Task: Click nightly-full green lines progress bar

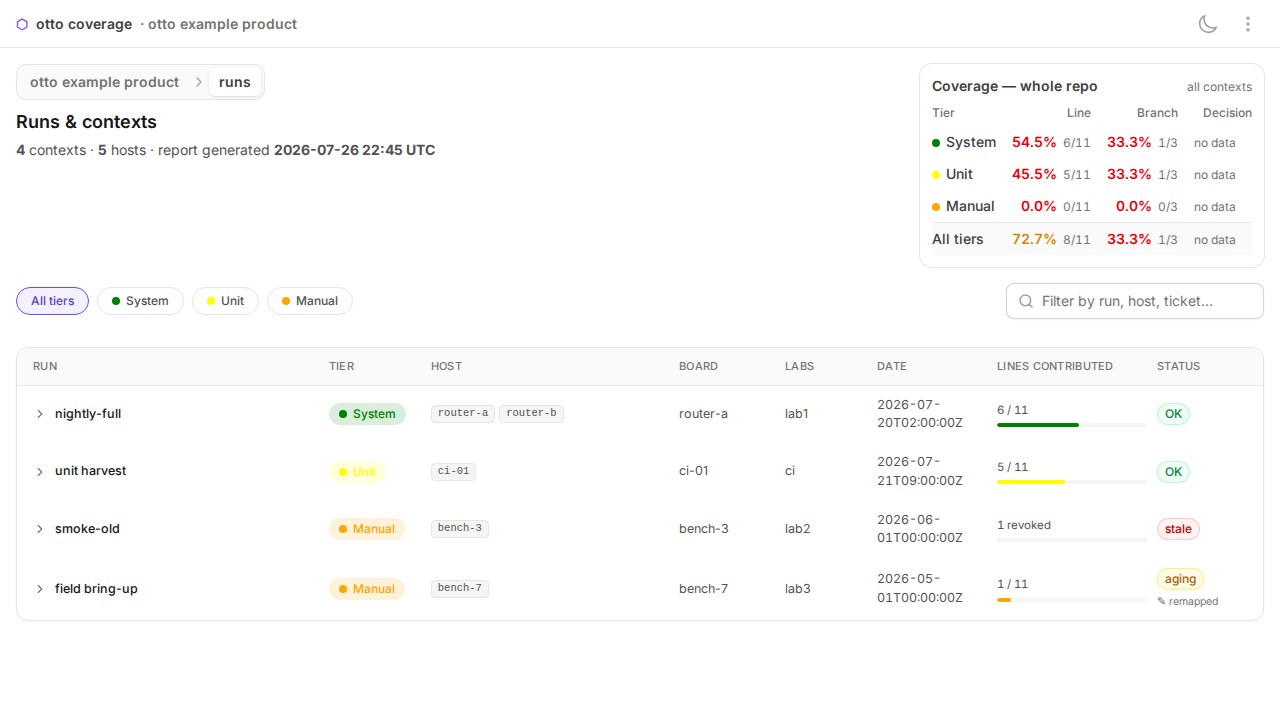Action: click(1072, 425)
